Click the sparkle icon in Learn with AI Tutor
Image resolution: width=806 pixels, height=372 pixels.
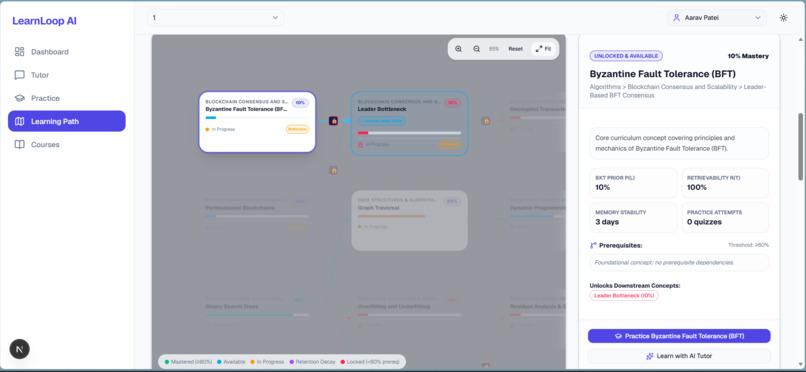[650, 356]
